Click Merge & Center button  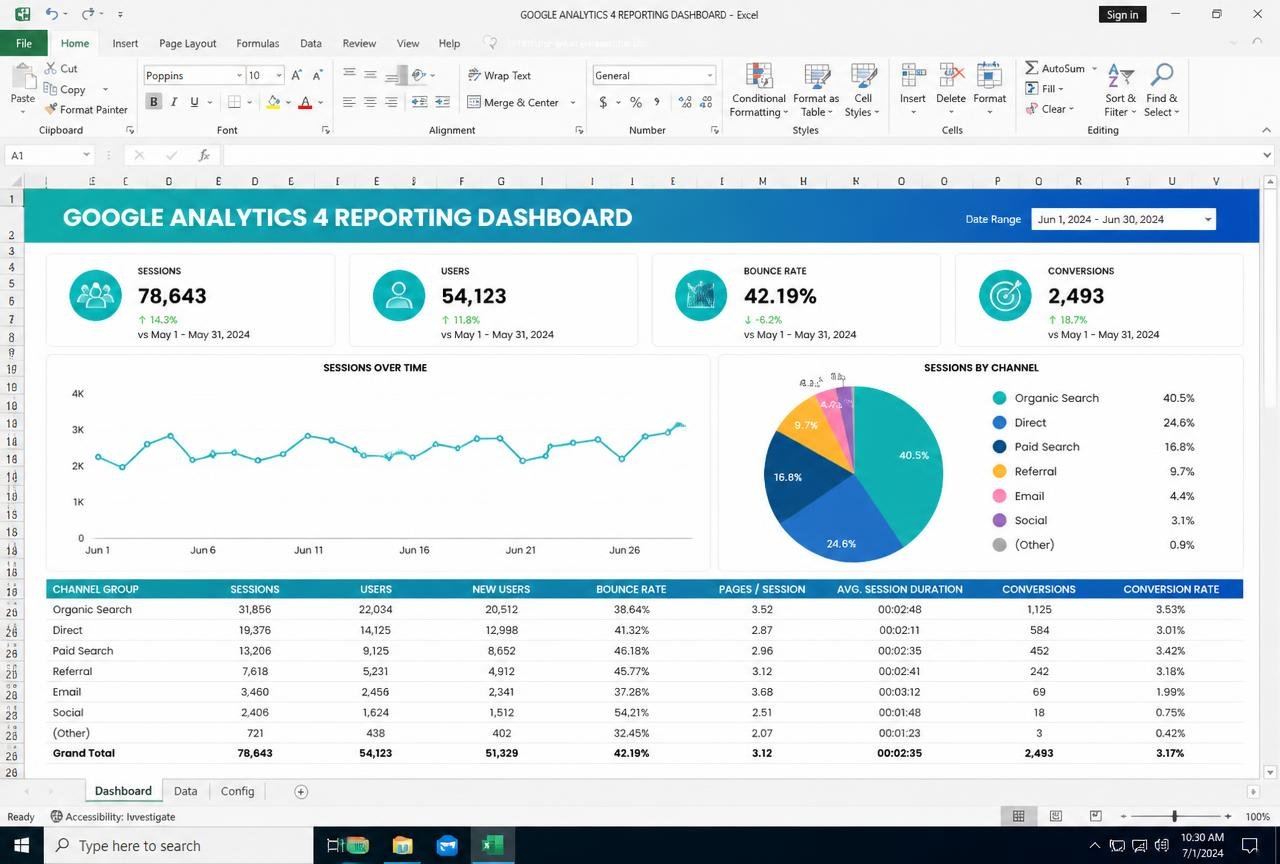513,102
